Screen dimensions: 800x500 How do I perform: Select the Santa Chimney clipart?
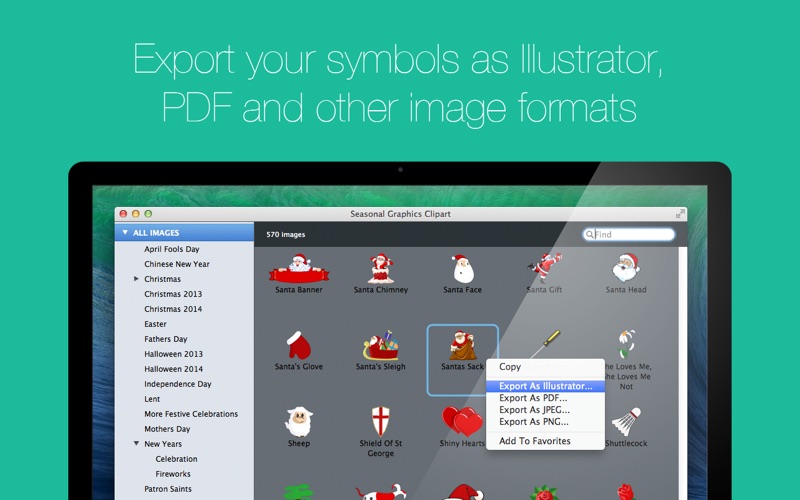(x=381, y=268)
